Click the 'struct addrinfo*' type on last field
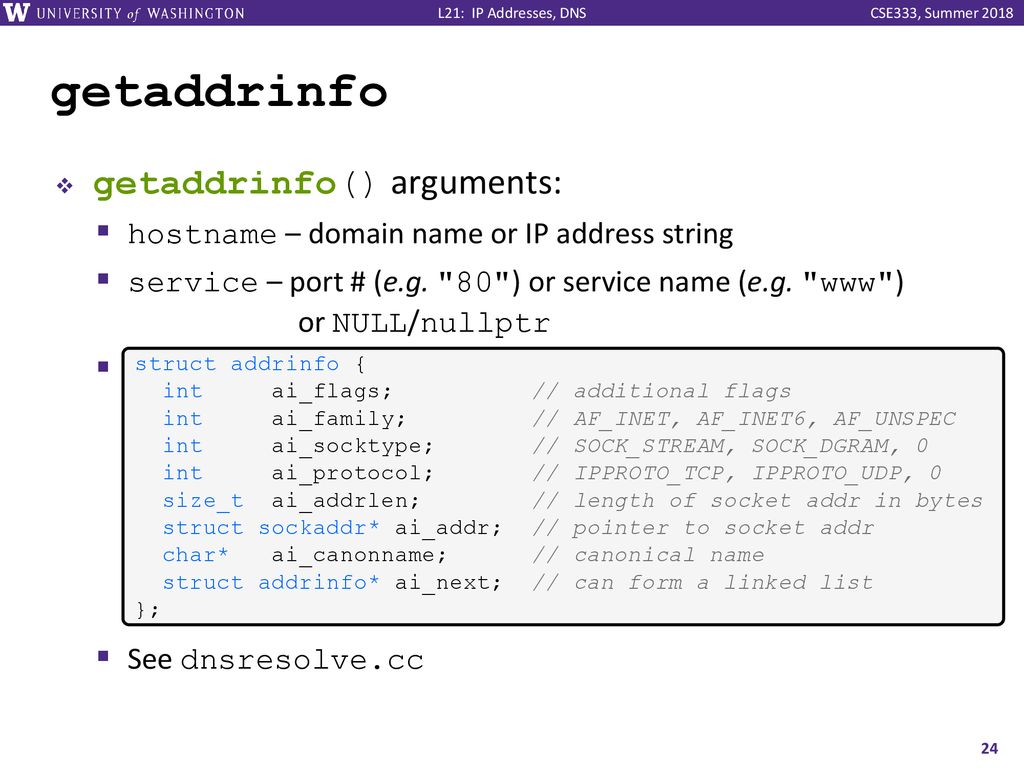This screenshot has width=1024, height=768. tap(271, 583)
